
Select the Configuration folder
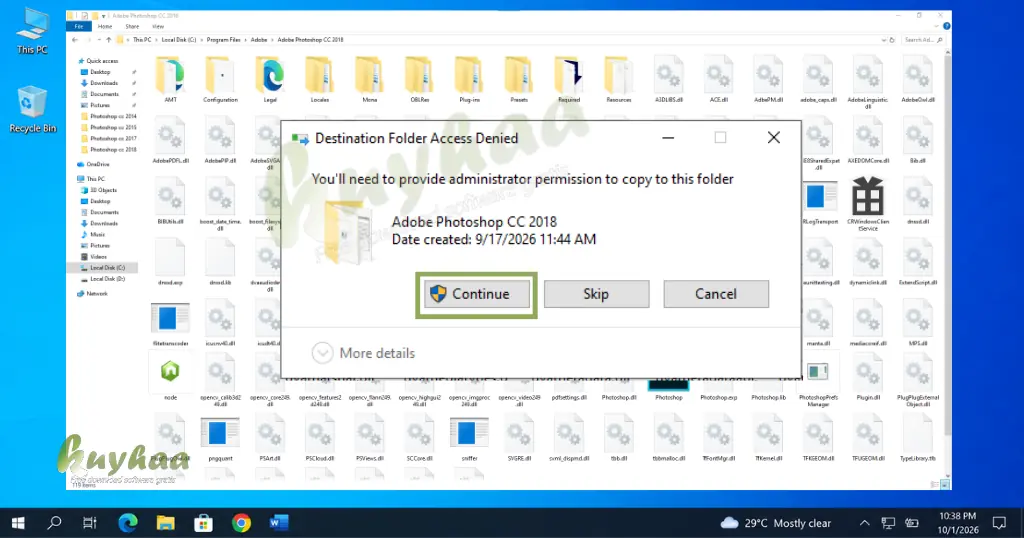pyautogui.click(x=220, y=80)
